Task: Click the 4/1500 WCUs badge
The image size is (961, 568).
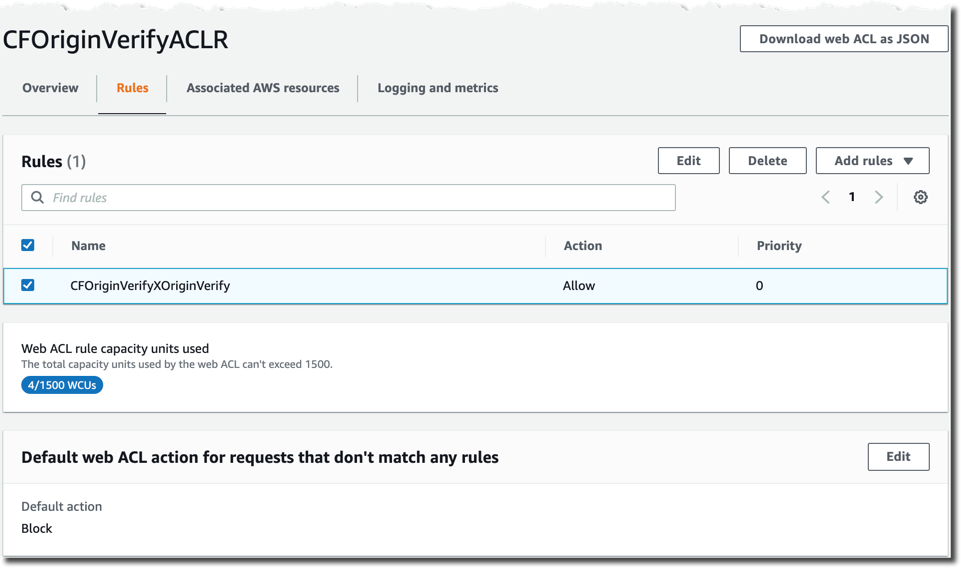Action: click(x=62, y=385)
